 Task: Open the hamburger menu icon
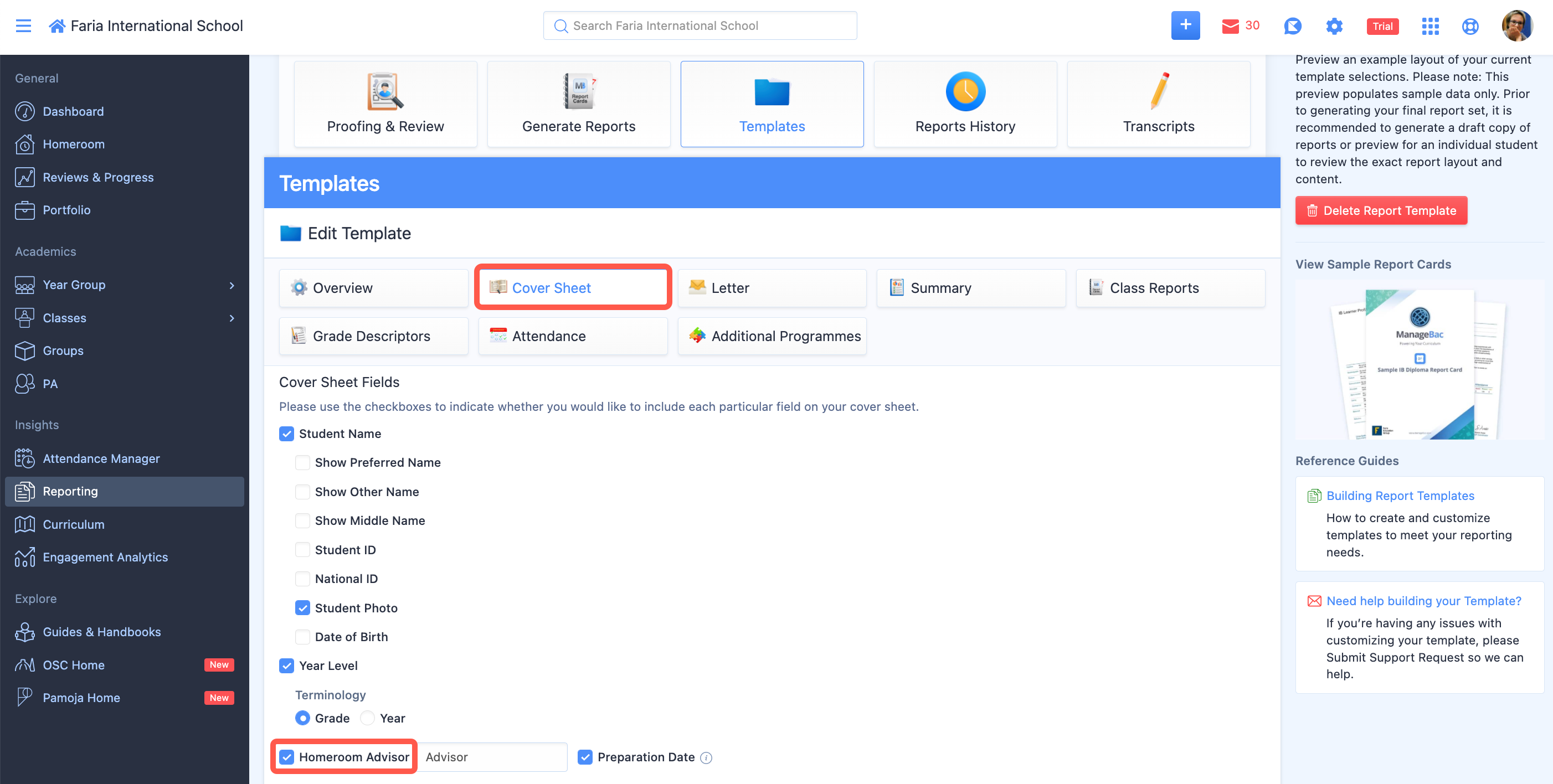pos(23,25)
